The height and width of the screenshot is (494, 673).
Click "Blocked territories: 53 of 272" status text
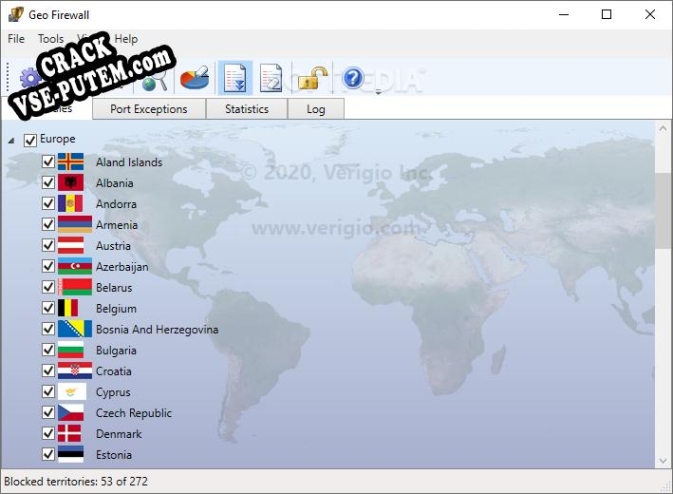click(x=76, y=482)
